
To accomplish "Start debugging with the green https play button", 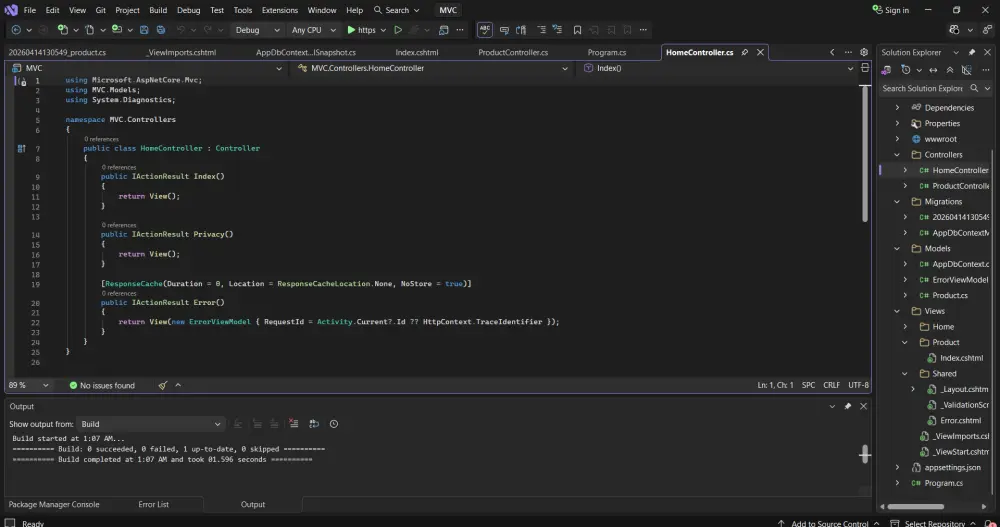I will click(361, 30).
